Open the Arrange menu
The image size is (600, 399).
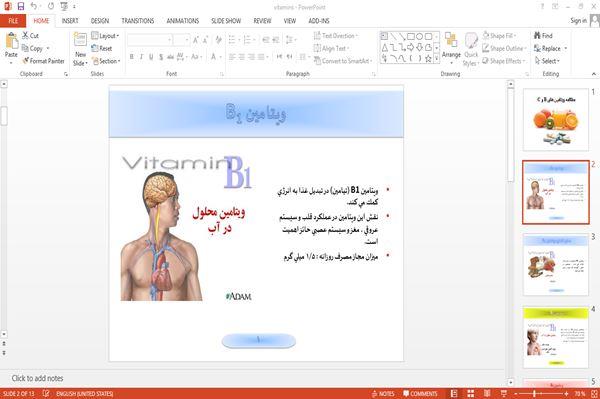pyautogui.click(x=451, y=48)
